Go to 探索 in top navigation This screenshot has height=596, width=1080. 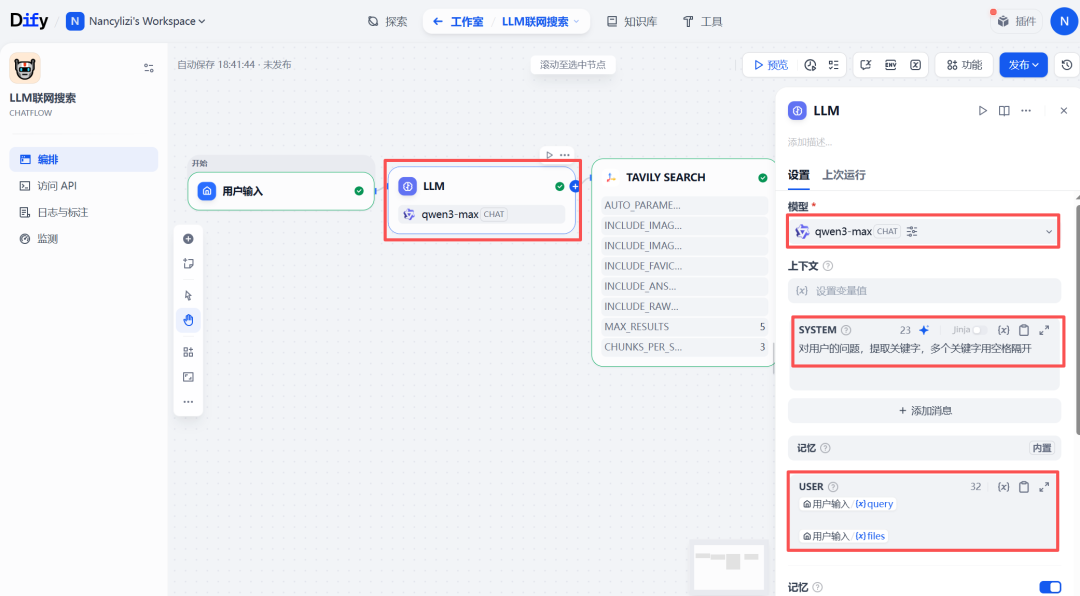(387, 21)
